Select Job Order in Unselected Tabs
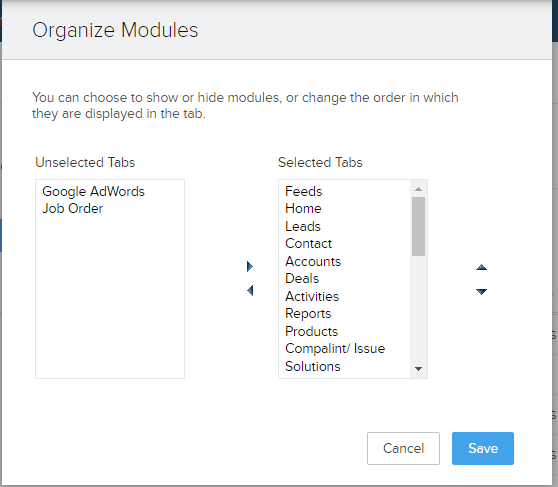This screenshot has width=558, height=487. point(73,209)
